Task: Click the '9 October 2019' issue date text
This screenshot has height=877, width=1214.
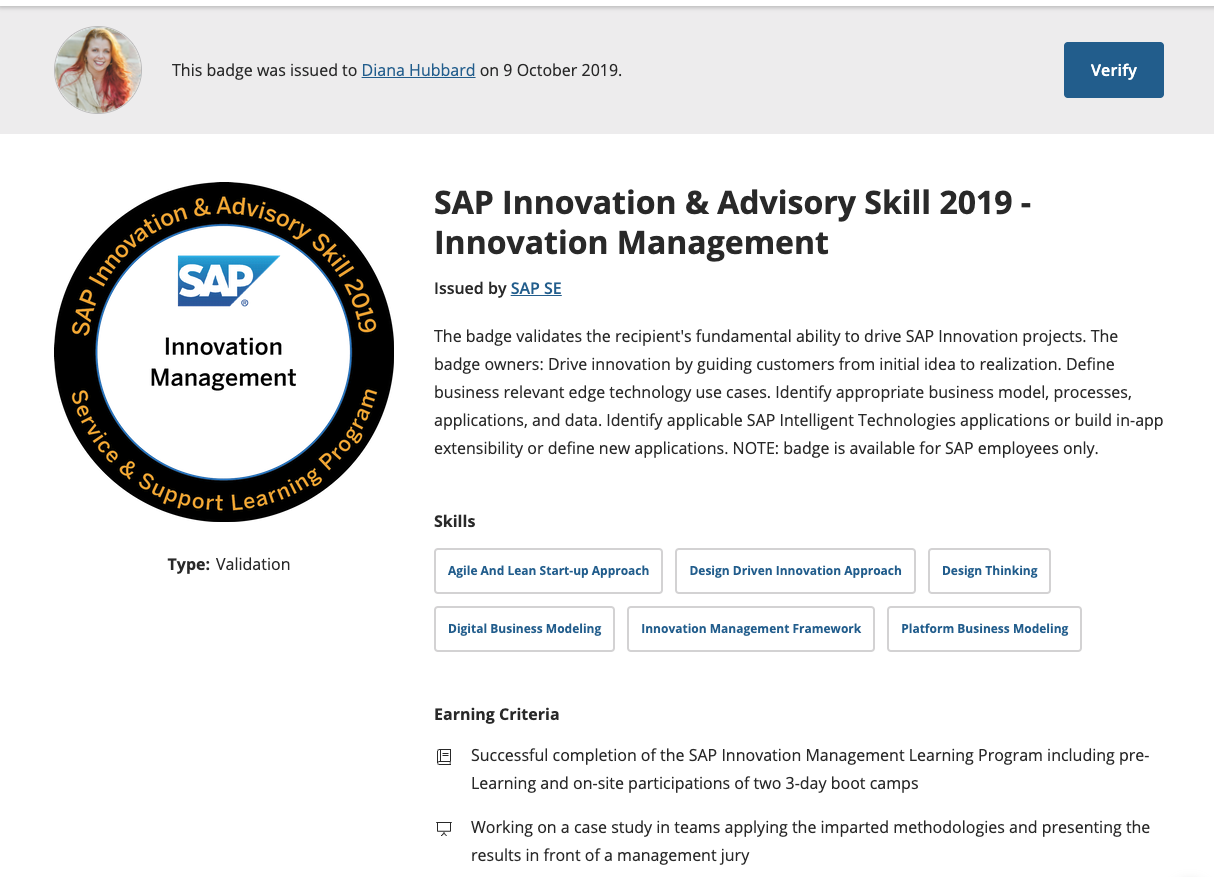Action: (560, 70)
